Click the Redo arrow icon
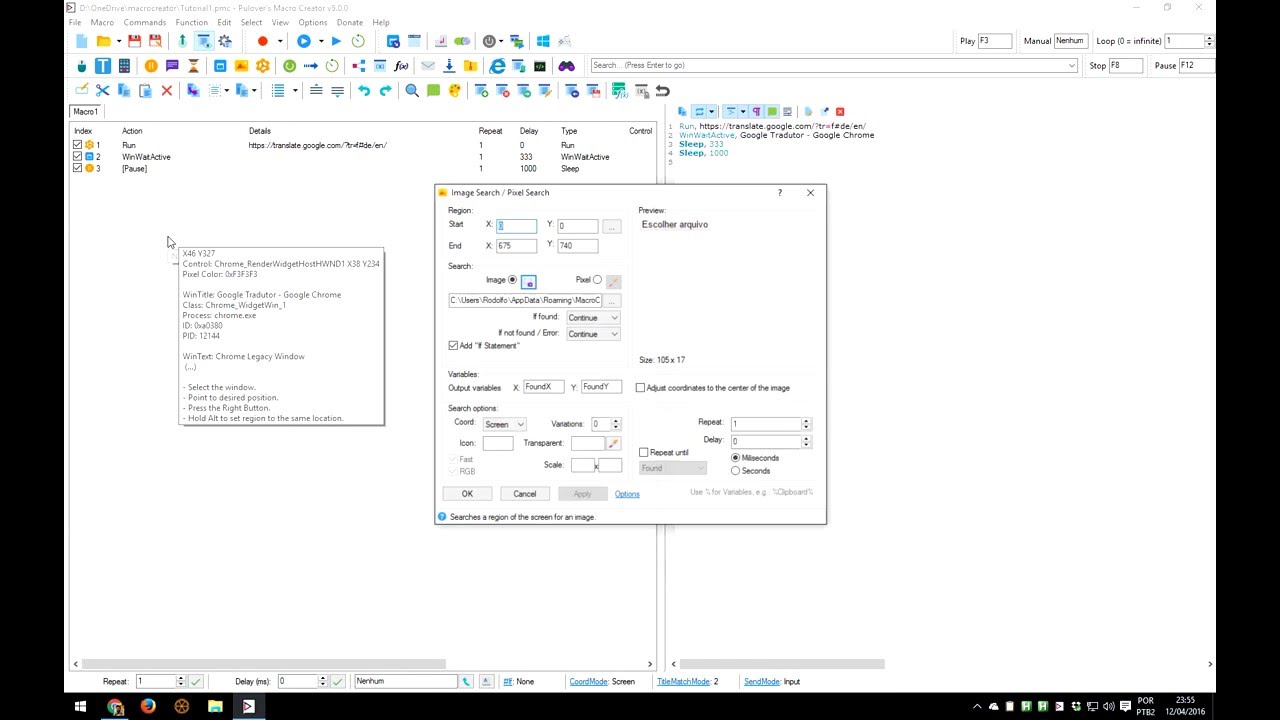This screenshot has width=1280, height=720. click(x=385, y=91)
